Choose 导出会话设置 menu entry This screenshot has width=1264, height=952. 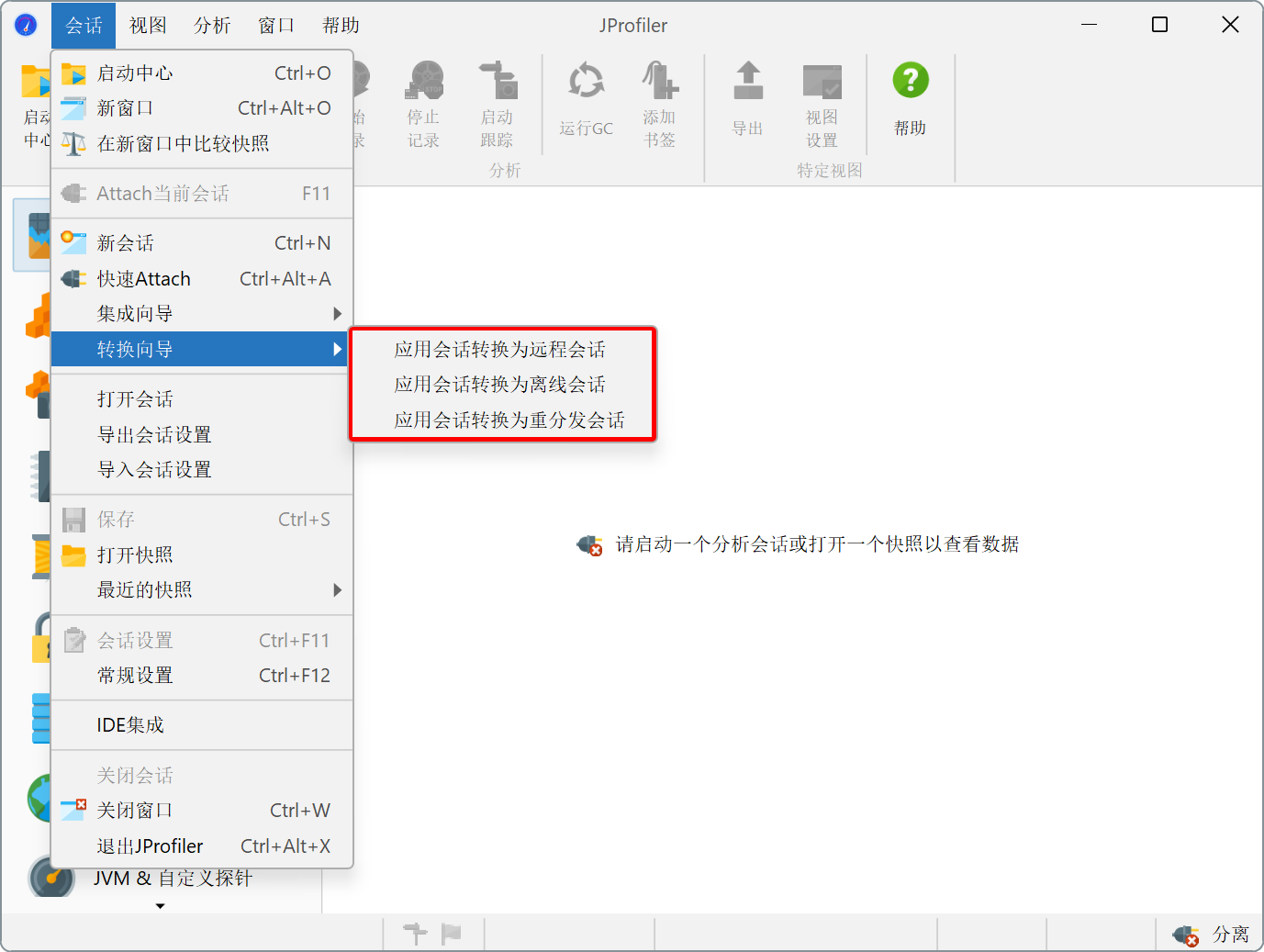202,435
